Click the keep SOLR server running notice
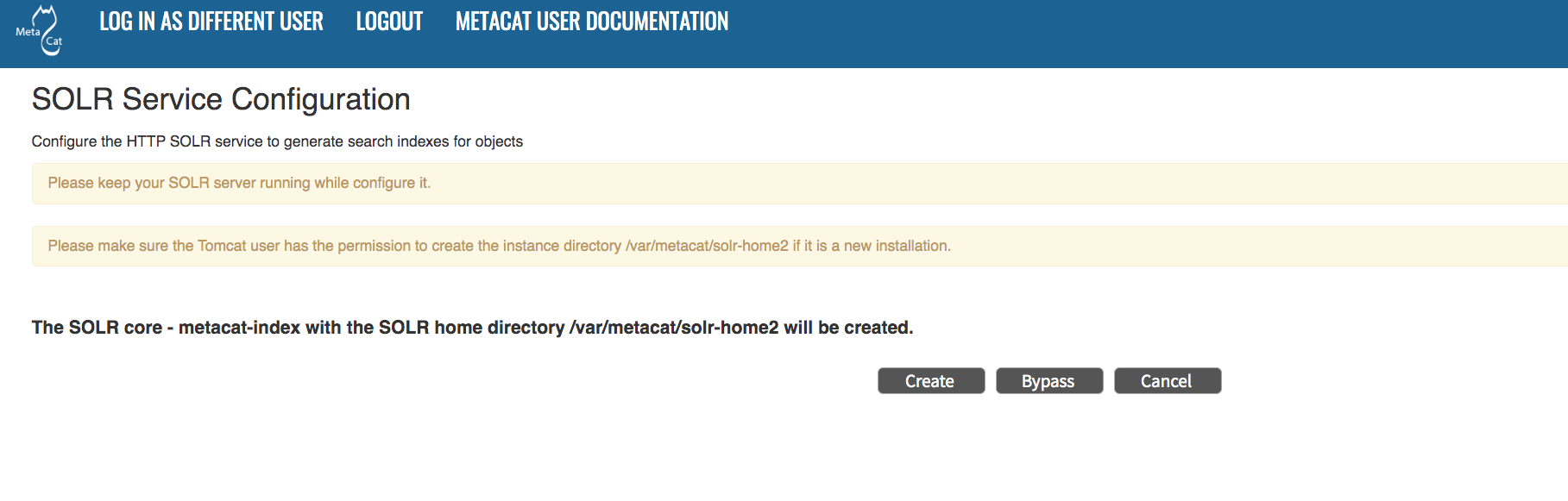 (x=239, y=183)
